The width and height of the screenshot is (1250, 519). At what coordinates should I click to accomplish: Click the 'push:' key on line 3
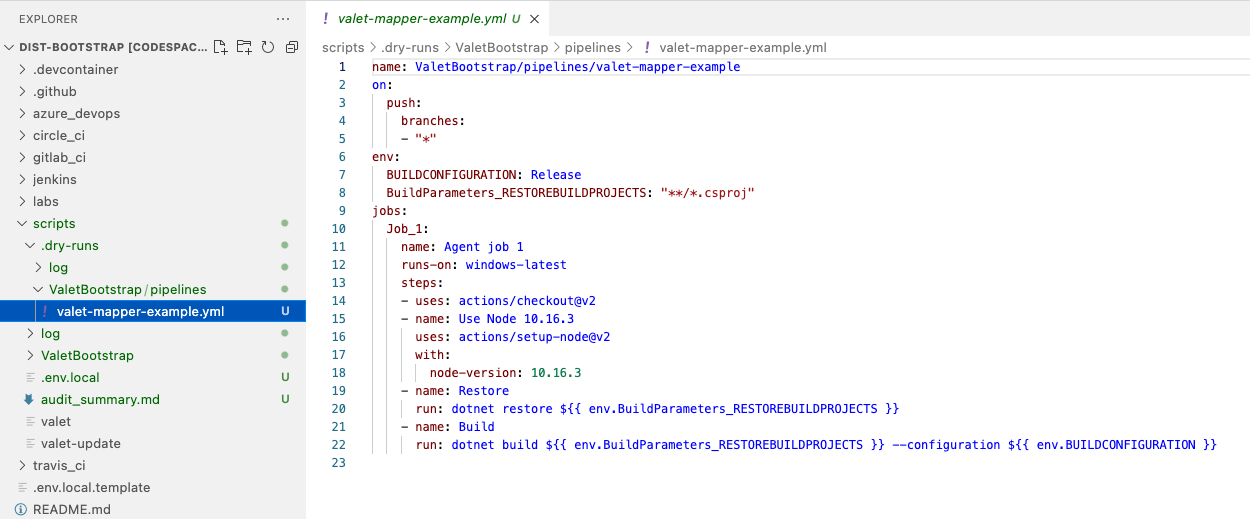point(404,103)
